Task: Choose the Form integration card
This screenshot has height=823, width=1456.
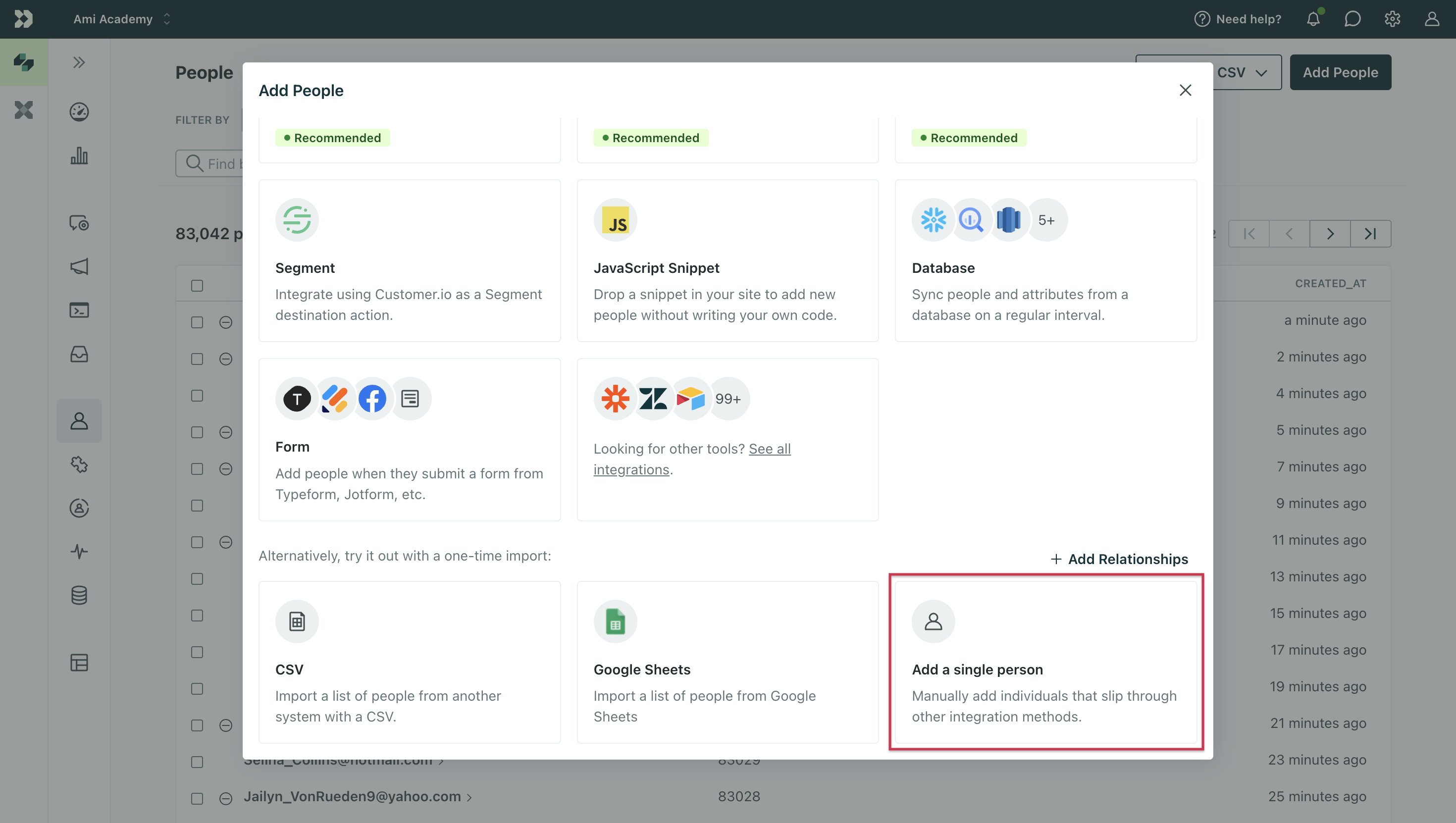Action: pyautogui.click(x=409, y=439)
